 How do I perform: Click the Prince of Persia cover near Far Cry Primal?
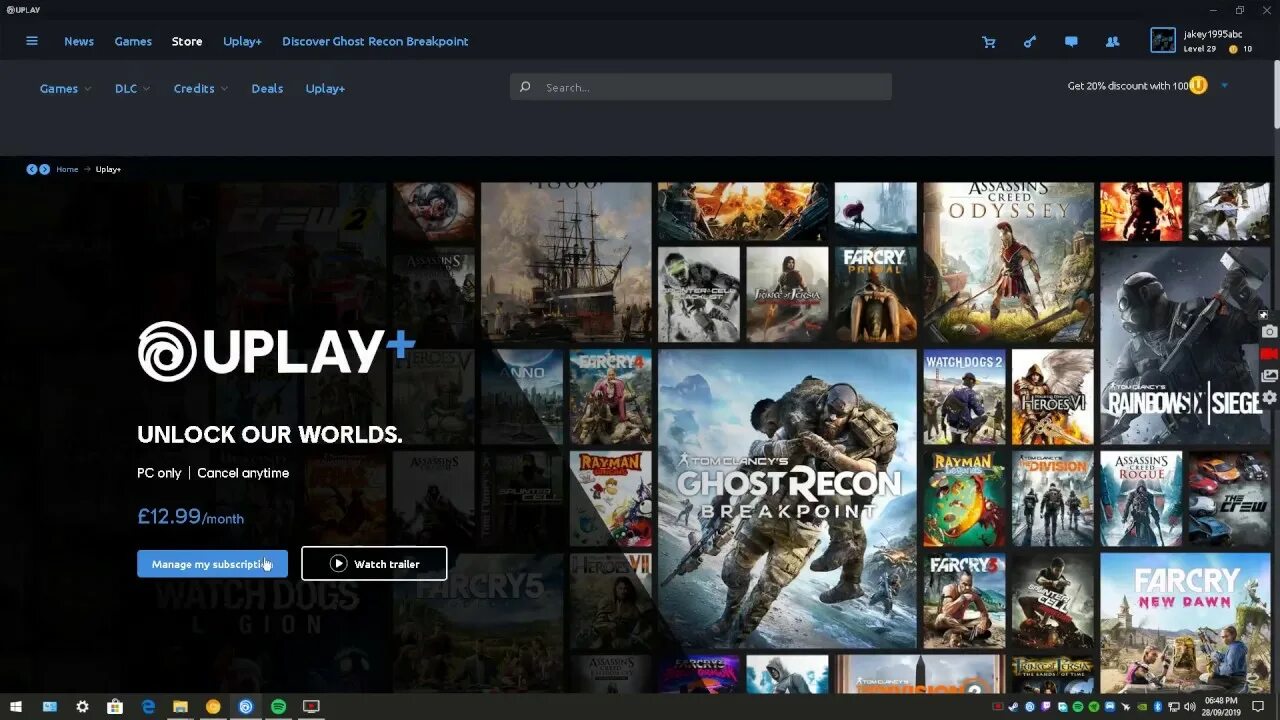787,295
